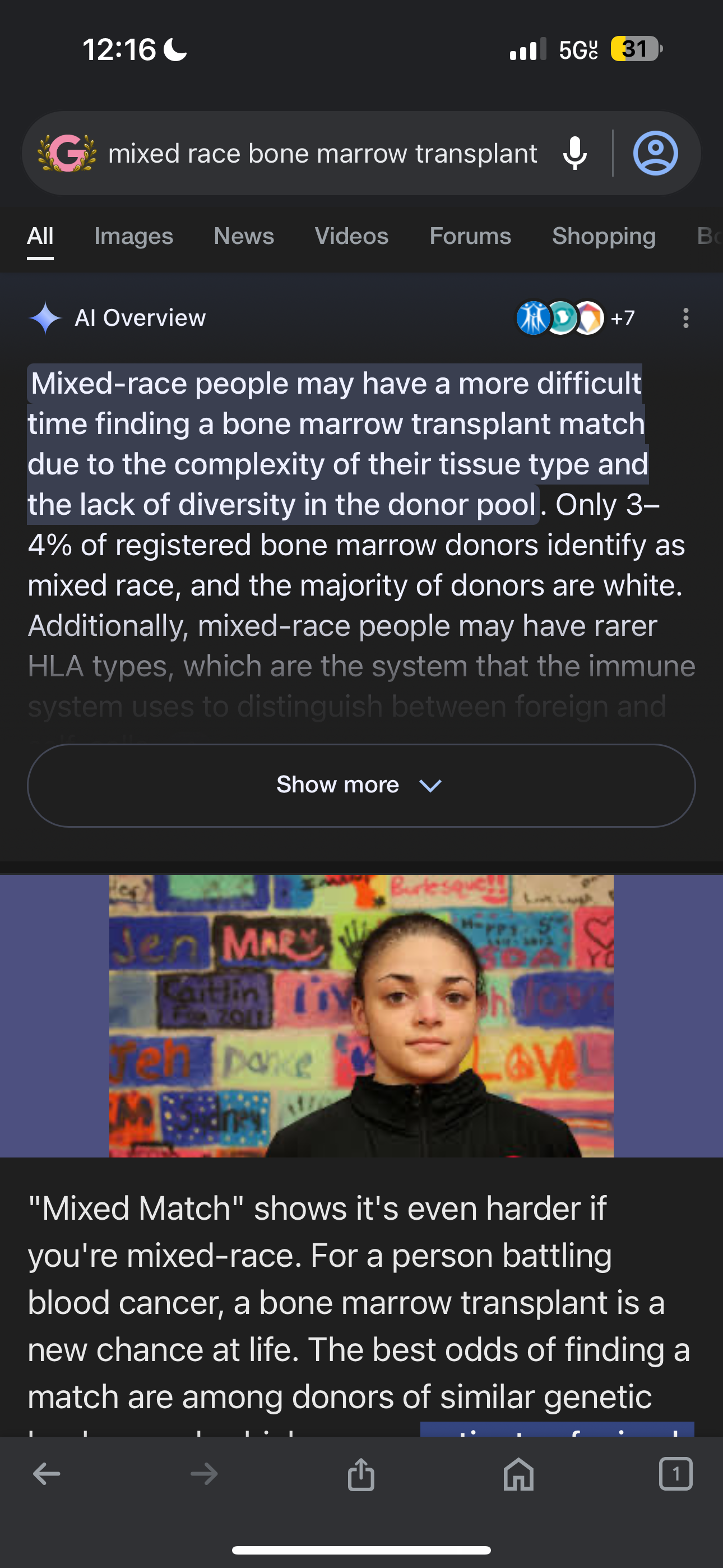Tap the Google logo in search bar
Screen dimensions: 723x1568
[x=67, y=153]
